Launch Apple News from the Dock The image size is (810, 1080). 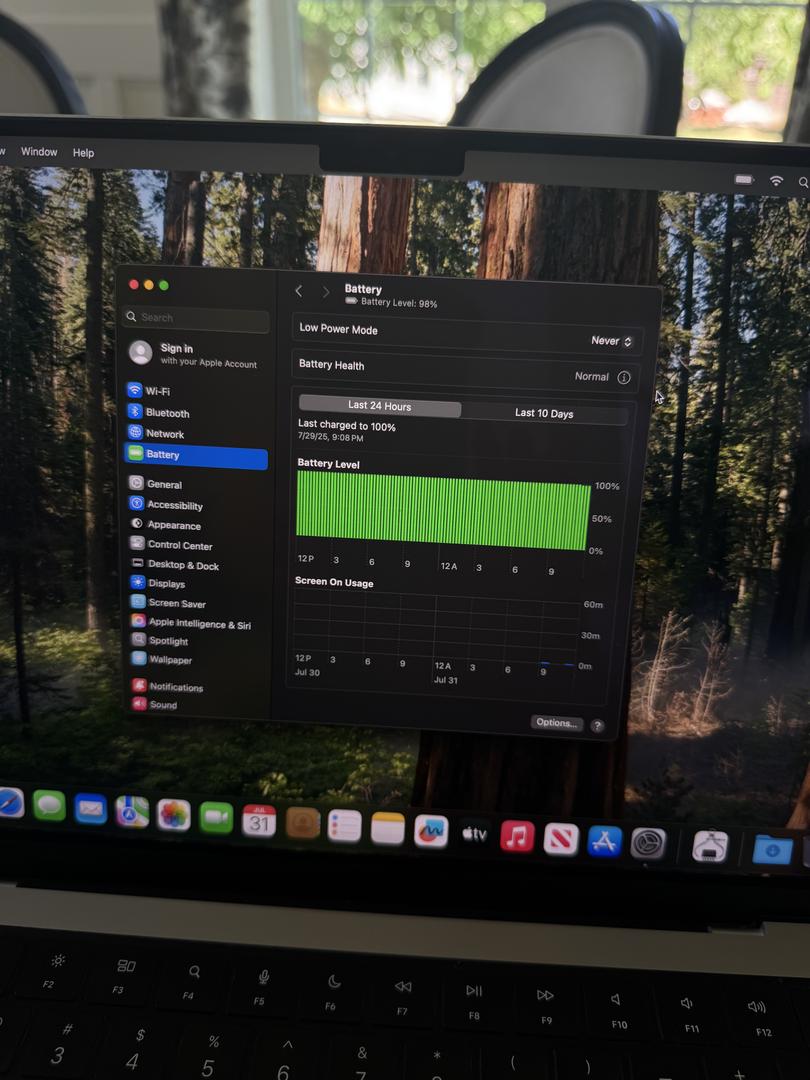[561, 840]
